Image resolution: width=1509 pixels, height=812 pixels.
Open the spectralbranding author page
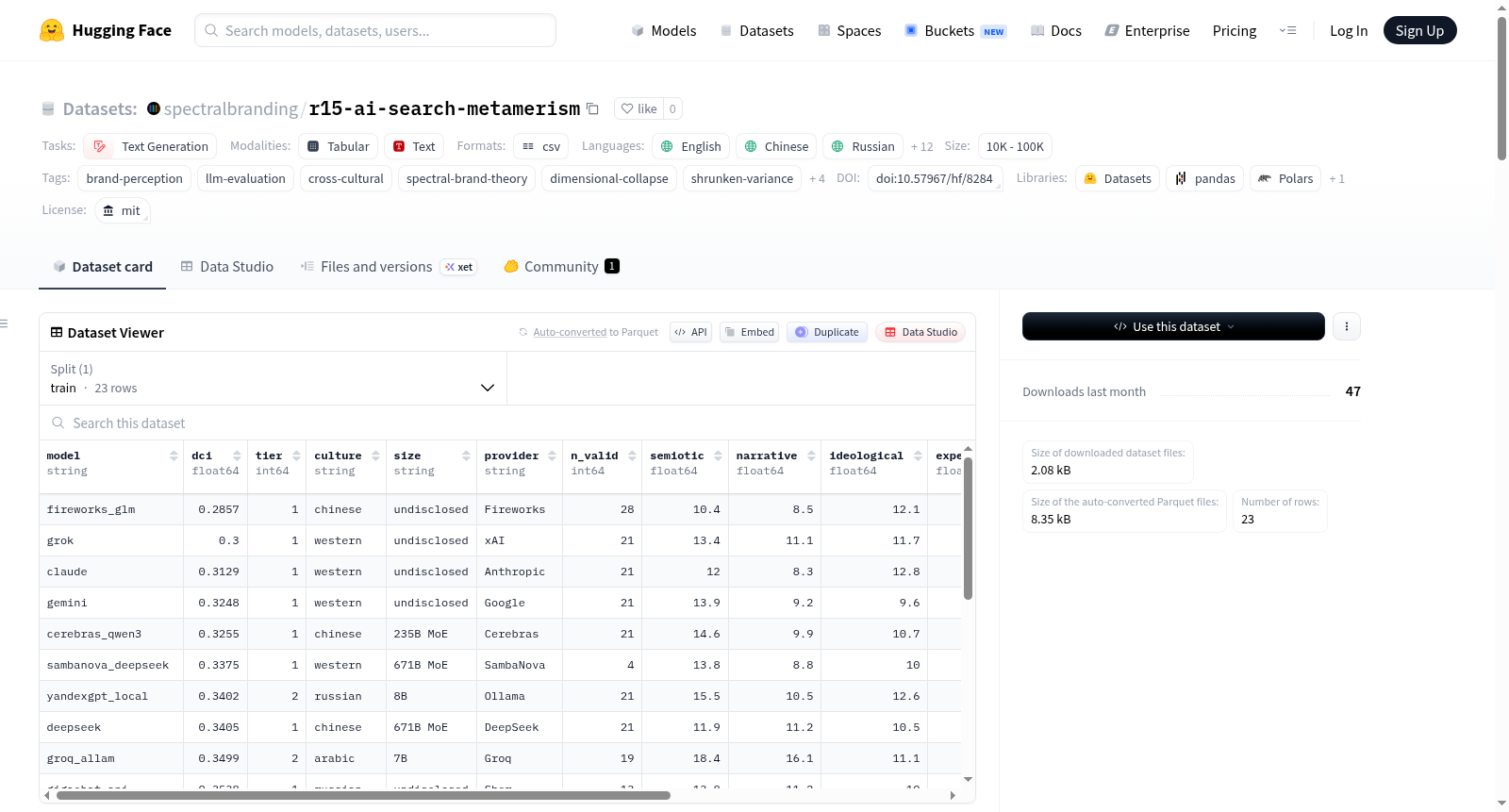click(x=231, y=108)
